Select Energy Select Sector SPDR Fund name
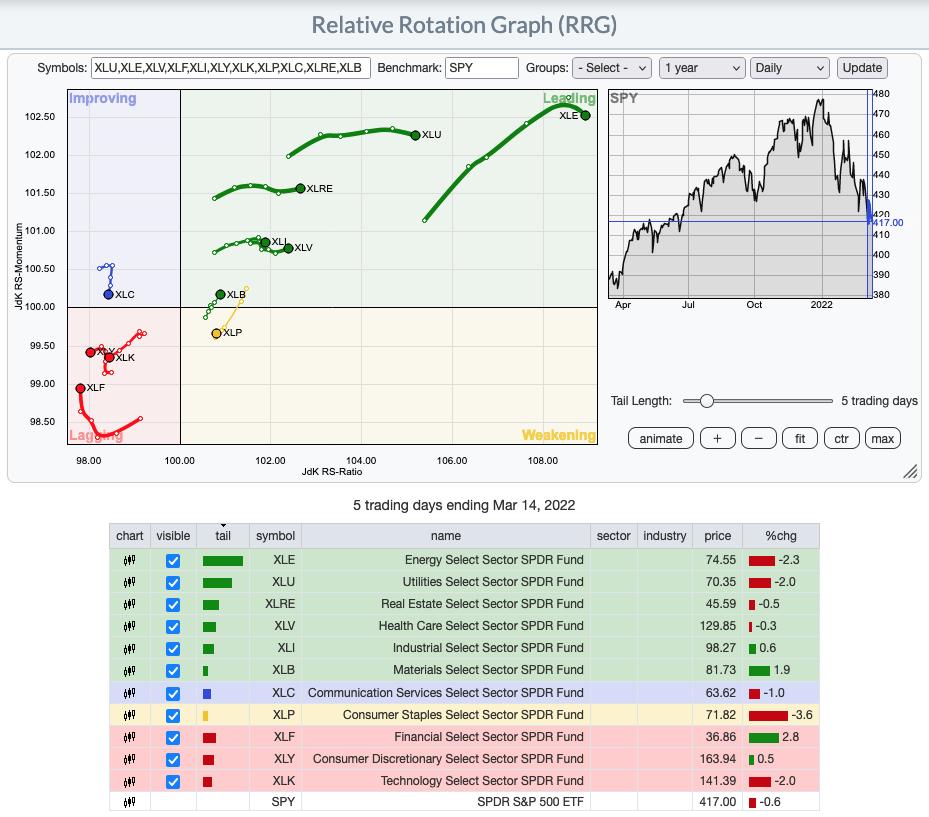Image resolution: width=929 pixels, height=817 pixels. click(494, 560)
